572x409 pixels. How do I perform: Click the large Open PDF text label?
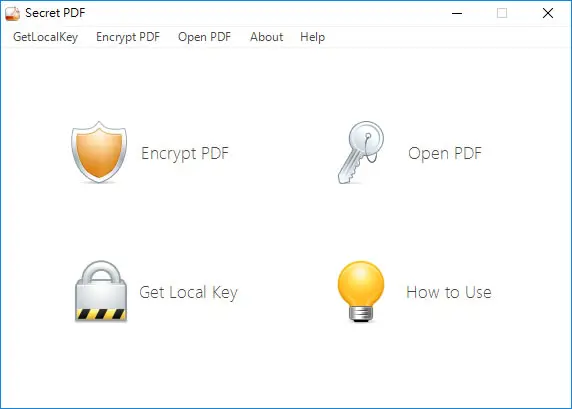pos(445,153)
